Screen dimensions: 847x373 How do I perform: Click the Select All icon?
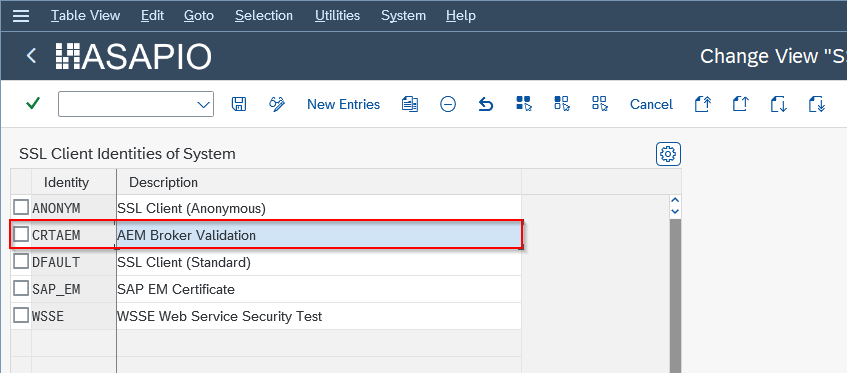tap(524, 104)
